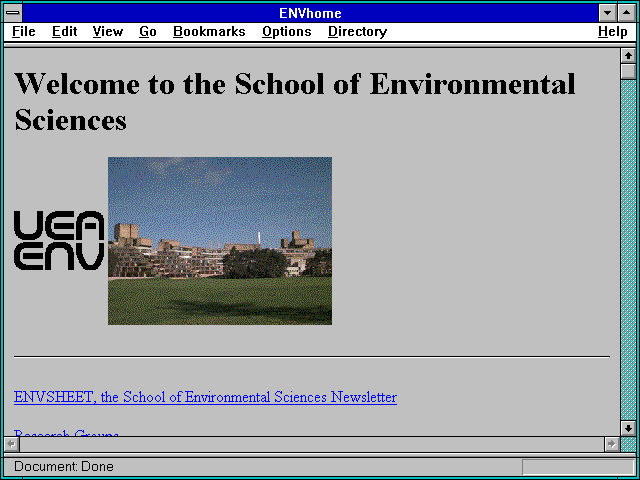The width and height of the screenshot is (640, 480).
Task: Open the Bookmarks menu
Action: click(209, 32)
